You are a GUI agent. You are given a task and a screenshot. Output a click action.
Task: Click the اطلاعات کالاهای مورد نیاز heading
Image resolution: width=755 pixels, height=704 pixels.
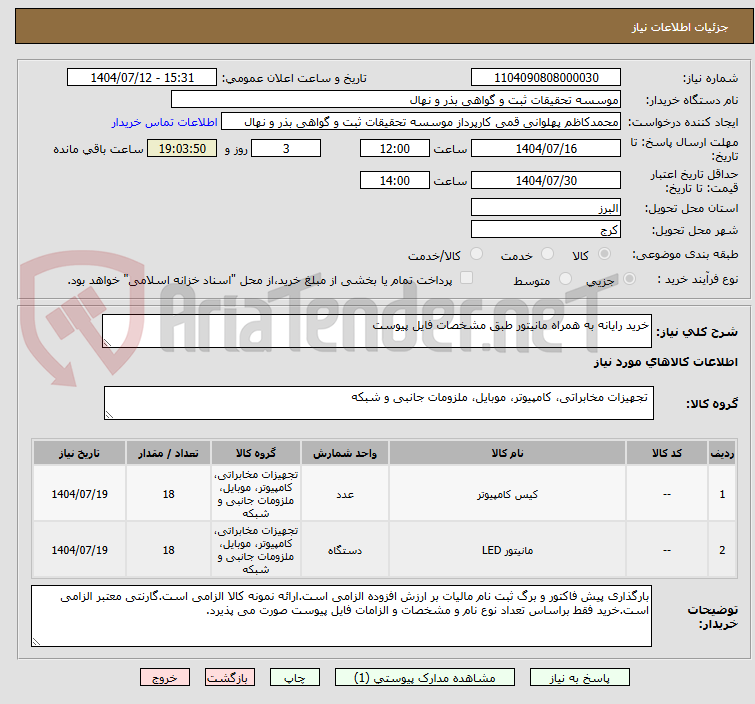665,362
